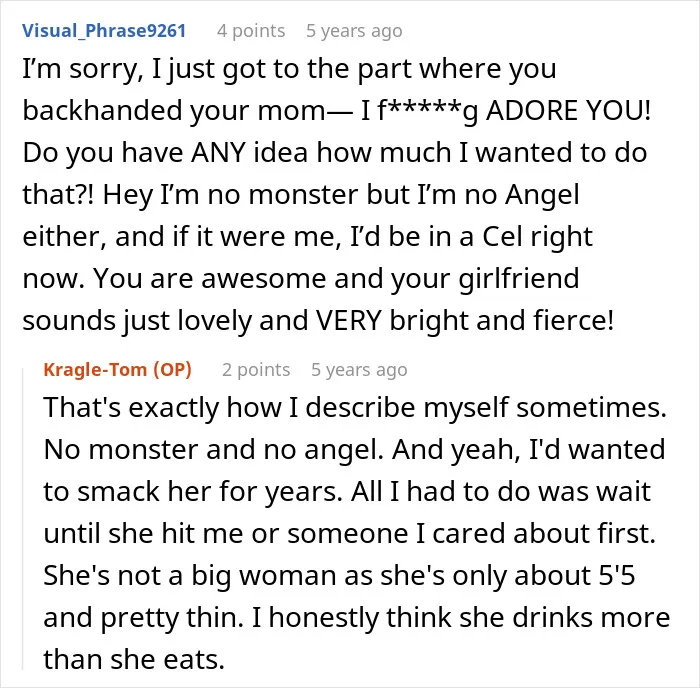Screen dimensions: 700x688
Task: Open Kragle-Tom's user profile
Action: coord(95,370)
